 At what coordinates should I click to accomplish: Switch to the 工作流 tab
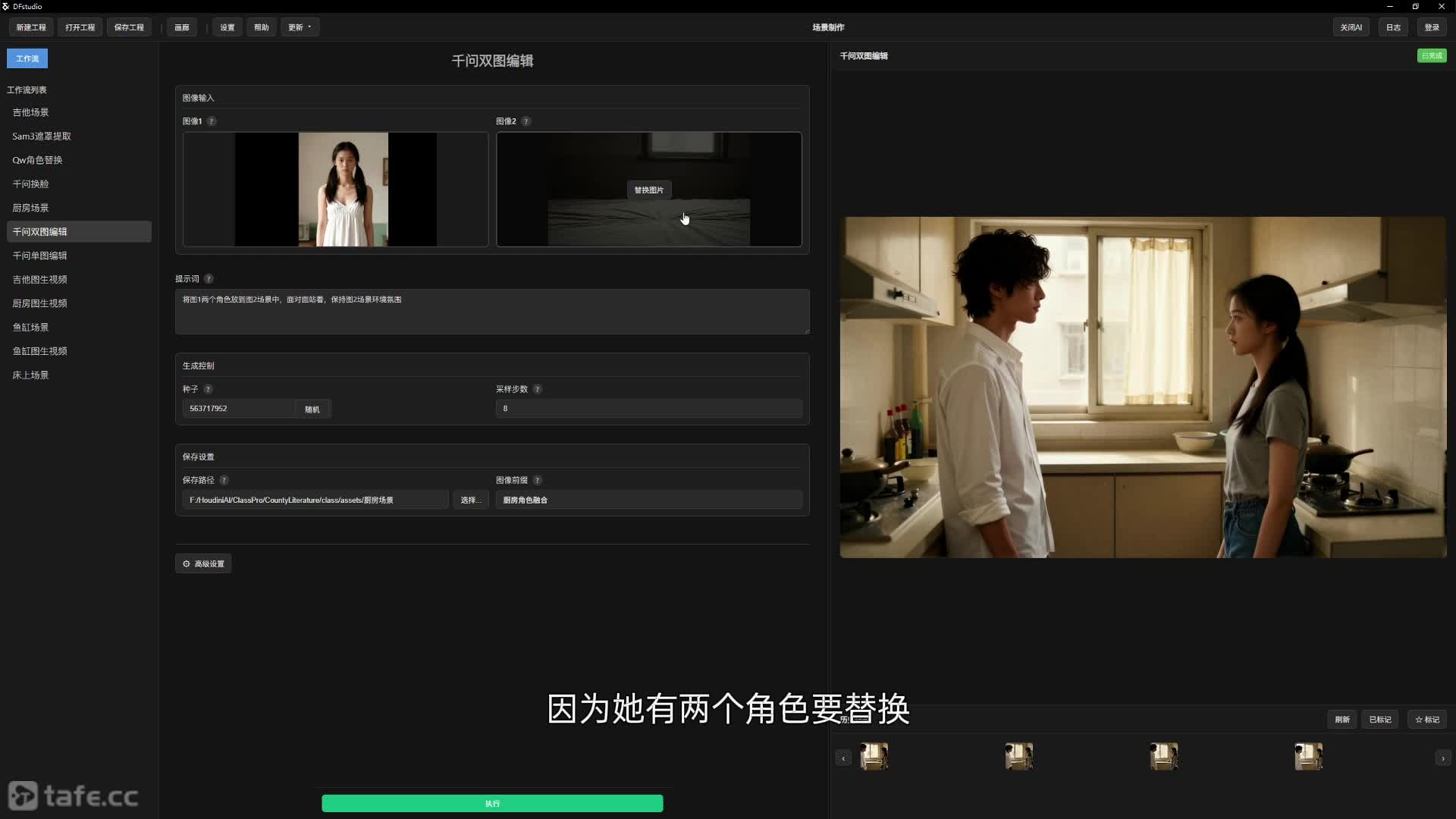[x=27, y=58]
